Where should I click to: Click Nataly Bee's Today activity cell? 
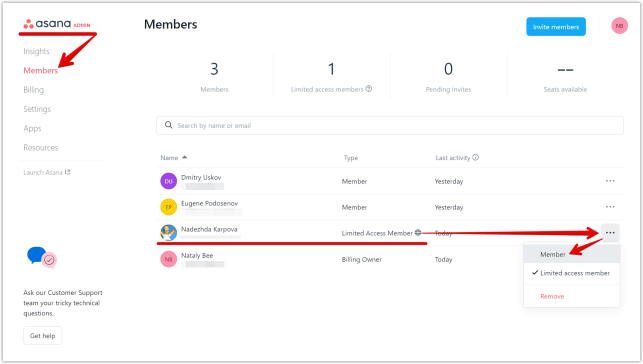point(443,259)
